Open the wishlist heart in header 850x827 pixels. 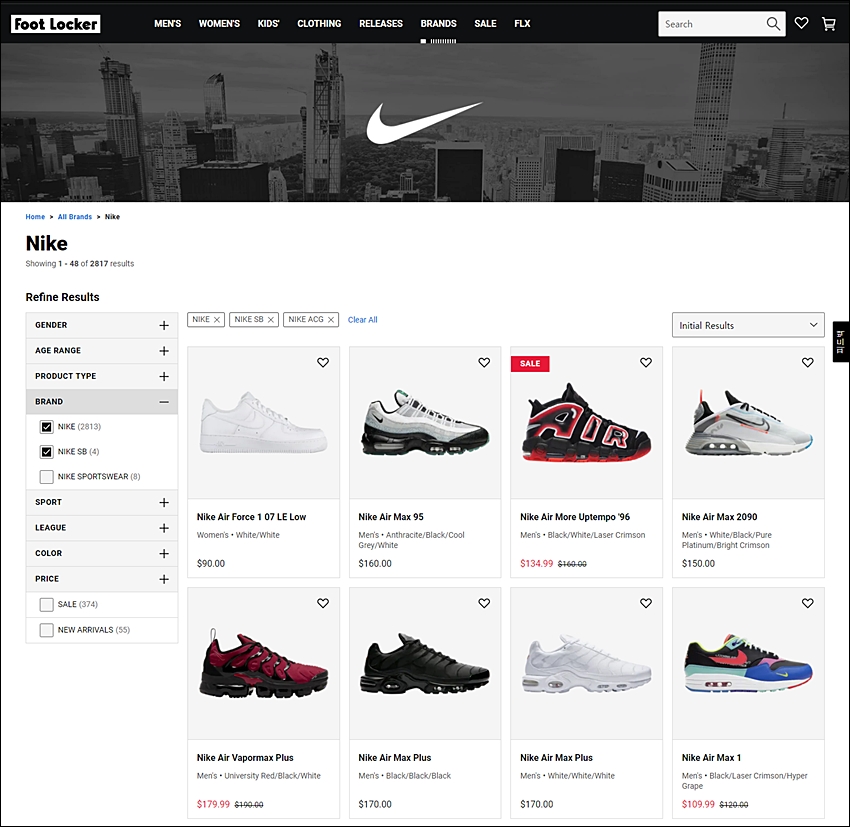click(801, 23)
